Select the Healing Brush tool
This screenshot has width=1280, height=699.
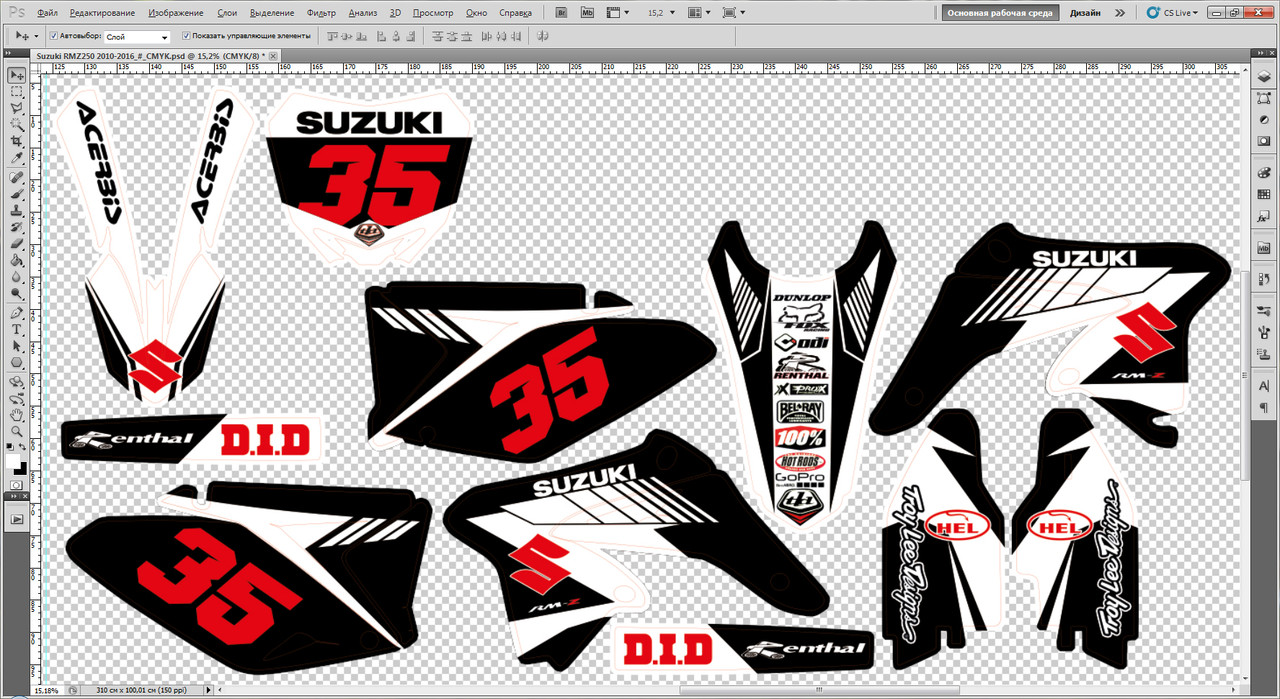click(17, 178)
